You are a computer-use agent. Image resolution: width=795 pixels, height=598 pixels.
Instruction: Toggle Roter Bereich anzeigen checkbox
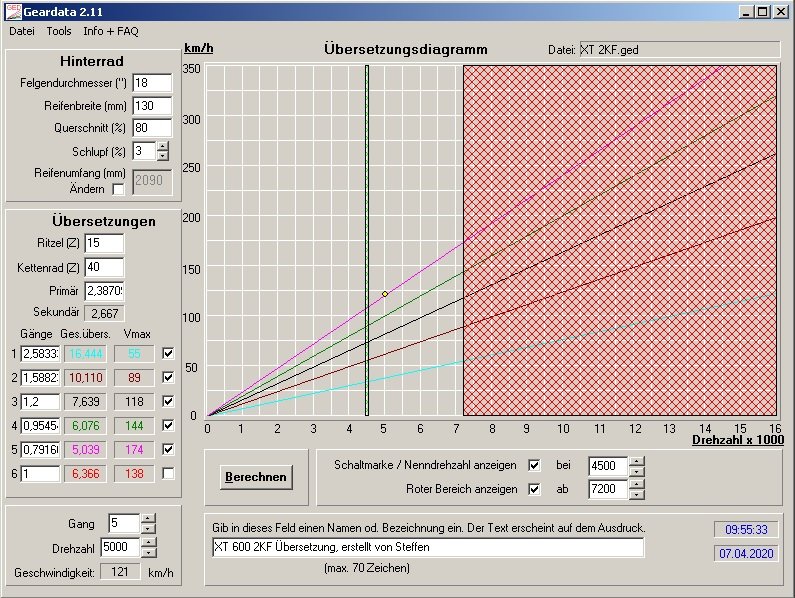click(534, 489)
